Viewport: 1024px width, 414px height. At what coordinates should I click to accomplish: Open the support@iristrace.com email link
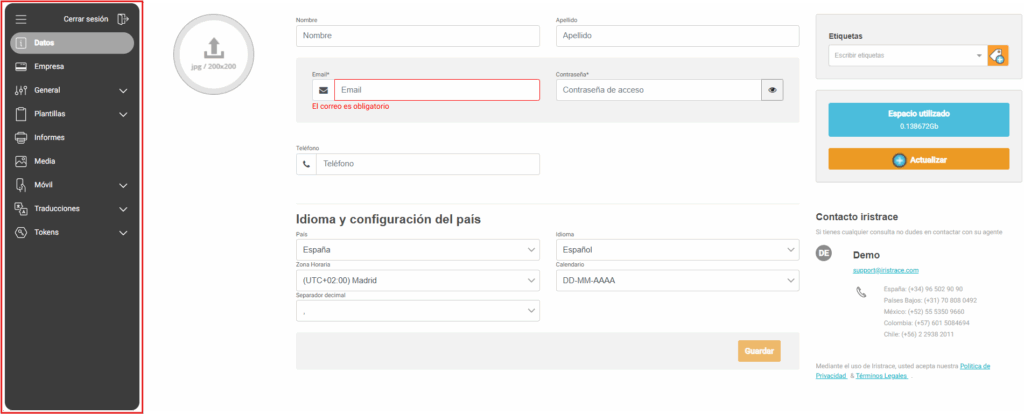pyautogui.click(x=885, y=270)
